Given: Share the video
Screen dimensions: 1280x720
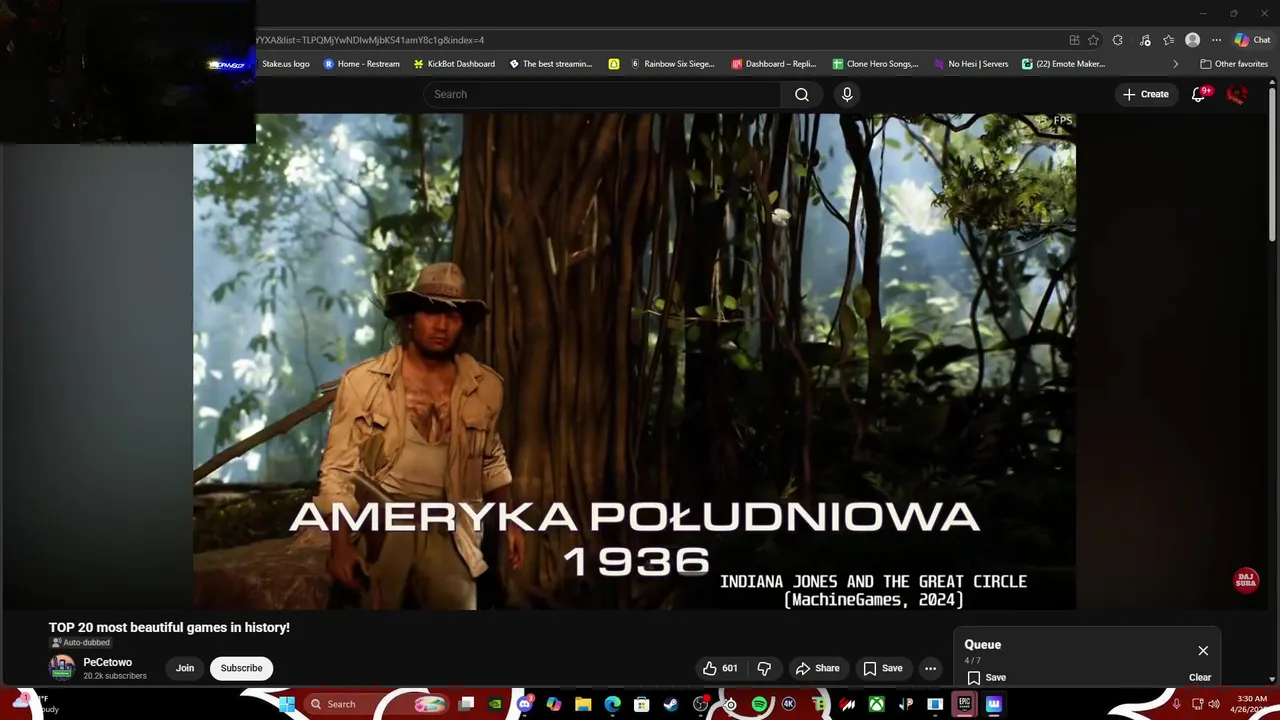Looking at the screenshot, I should pos(817,668).
